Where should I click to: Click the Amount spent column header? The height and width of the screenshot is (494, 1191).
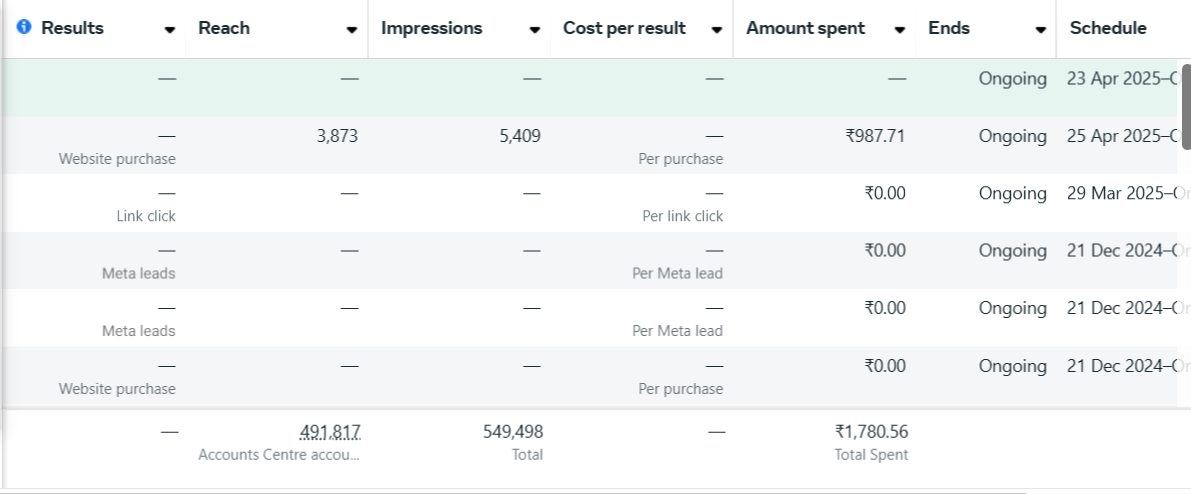pyautogui.click(x=805, y=28)
